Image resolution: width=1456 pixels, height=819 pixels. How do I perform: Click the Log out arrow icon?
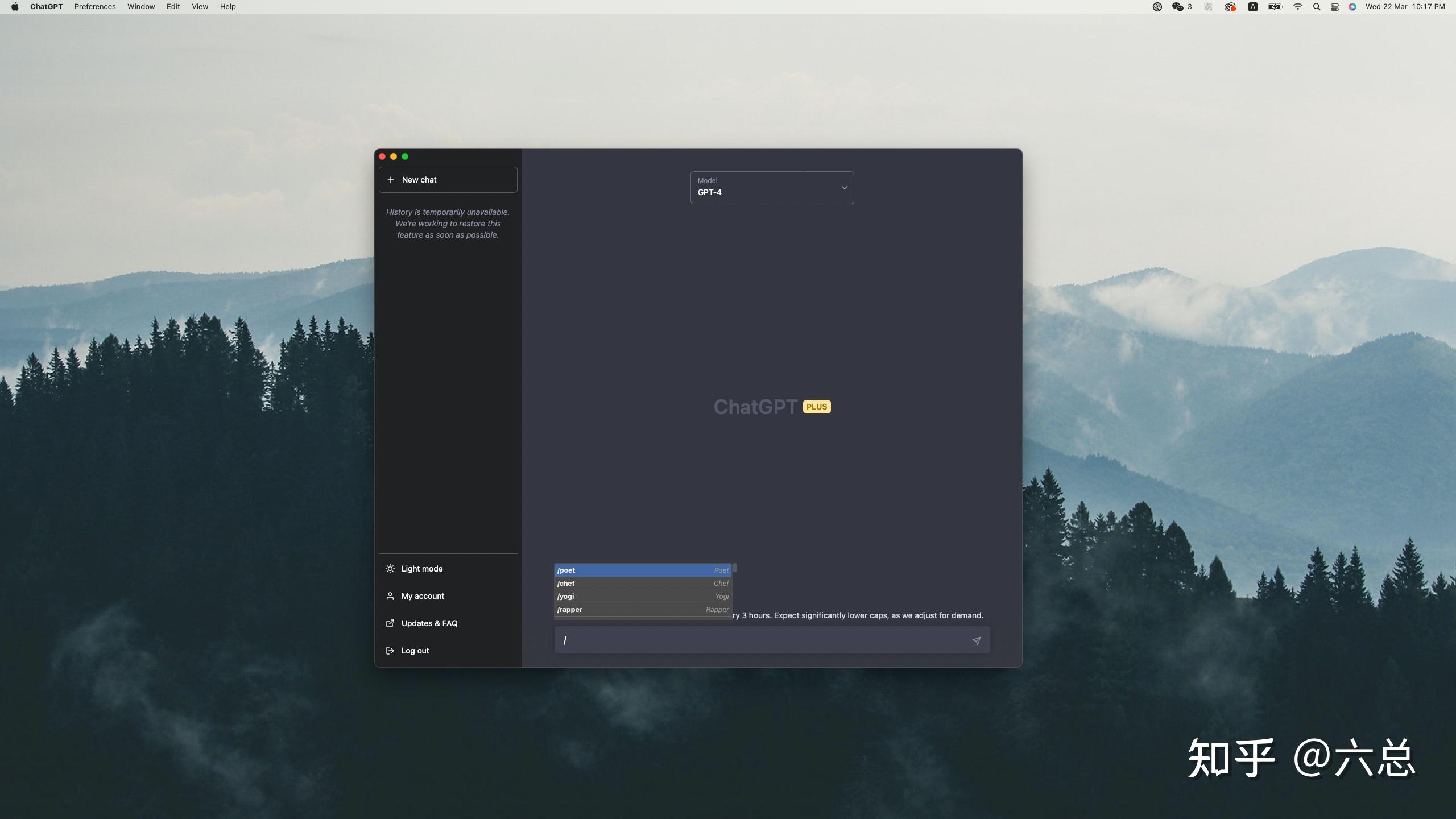(390, 651)
